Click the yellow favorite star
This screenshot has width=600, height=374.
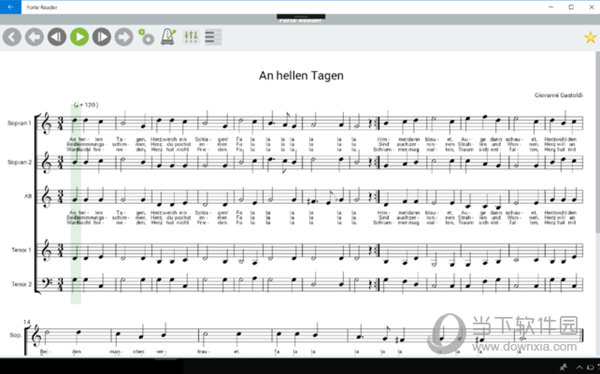(590, 37)
